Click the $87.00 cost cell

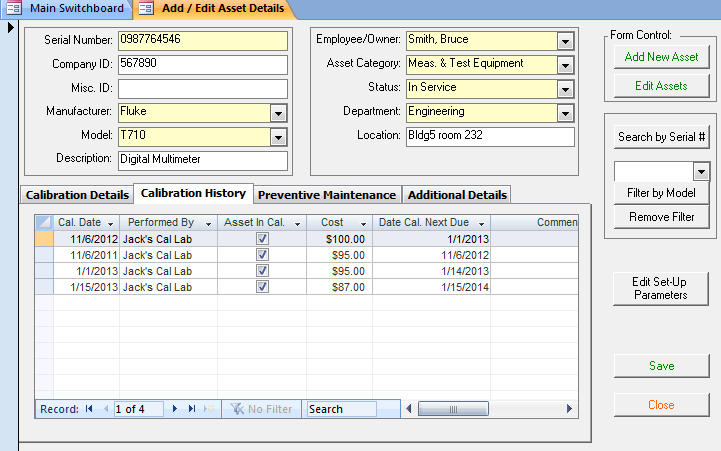339,287
